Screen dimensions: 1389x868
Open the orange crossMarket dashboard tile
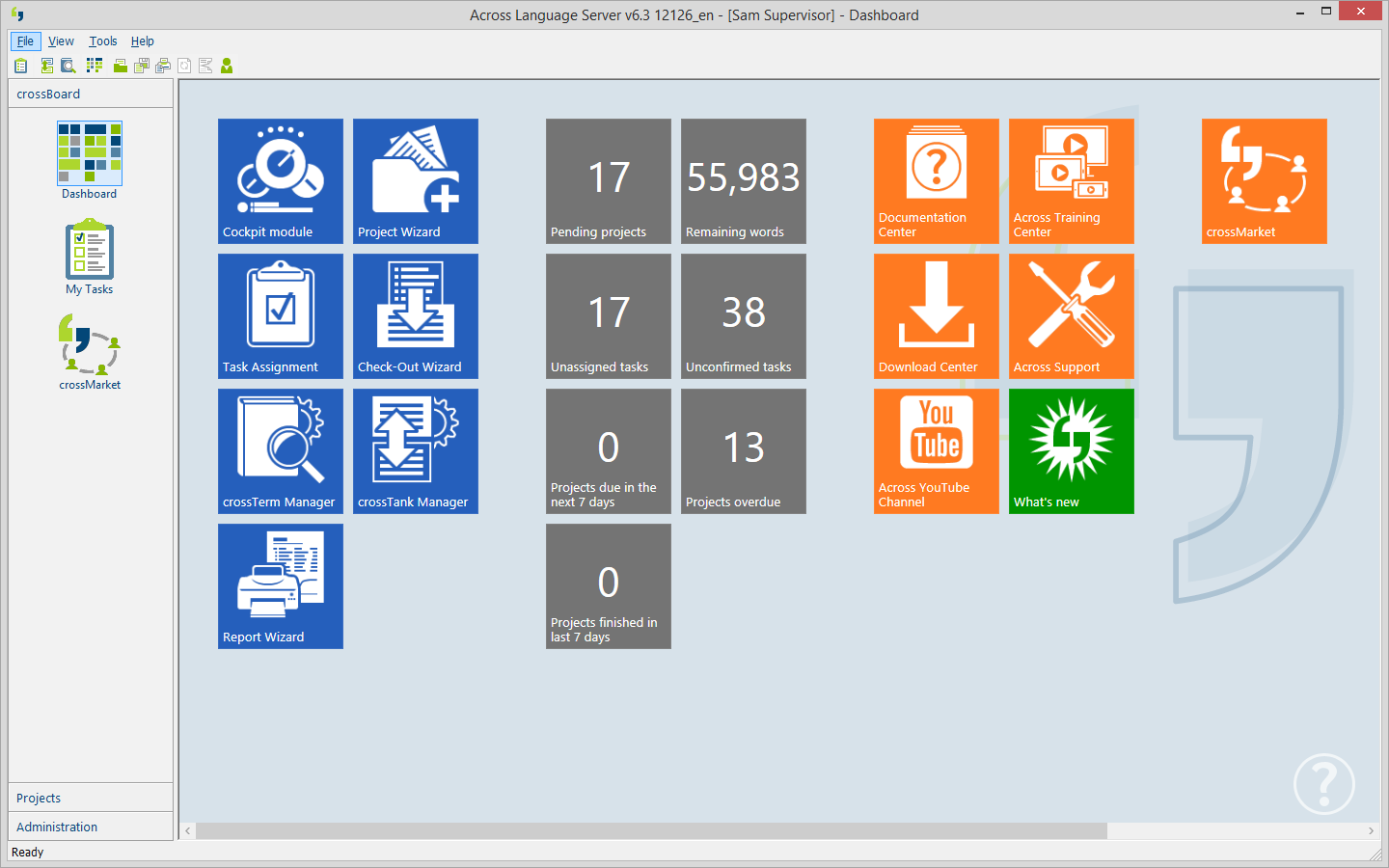(1265, 181)
